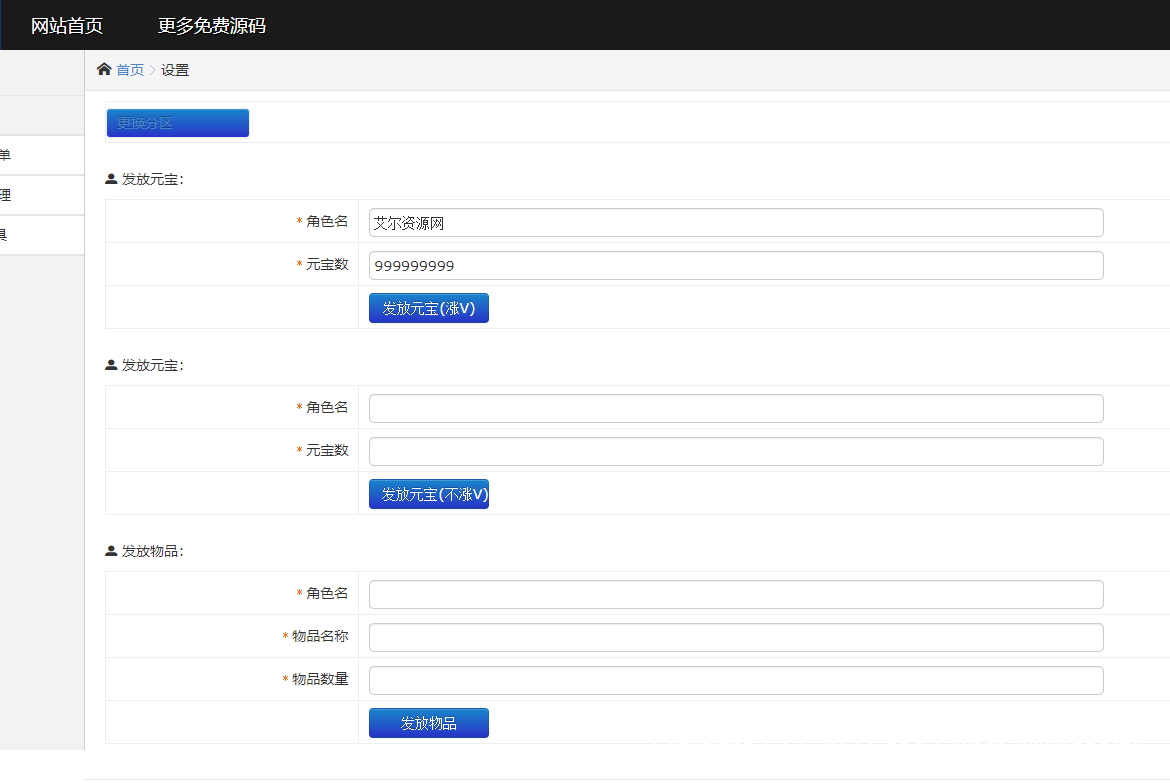The width and height of the screenshot is (1170, 783).
Task: Click the 发放物品 submit button
Action: (x=428, y=722)
